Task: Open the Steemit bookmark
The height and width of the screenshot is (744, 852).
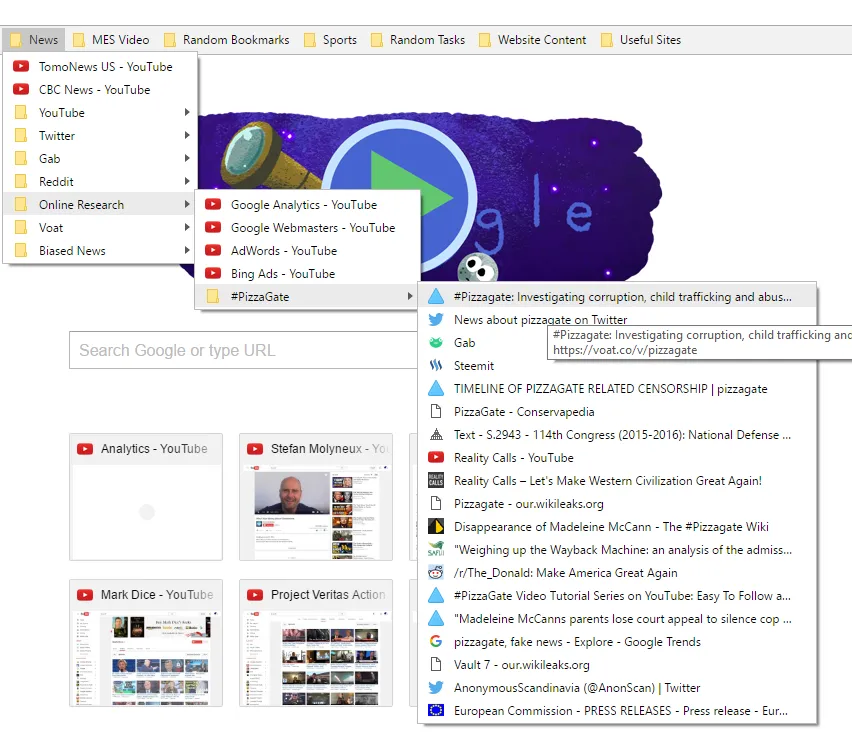Action: 617,365
